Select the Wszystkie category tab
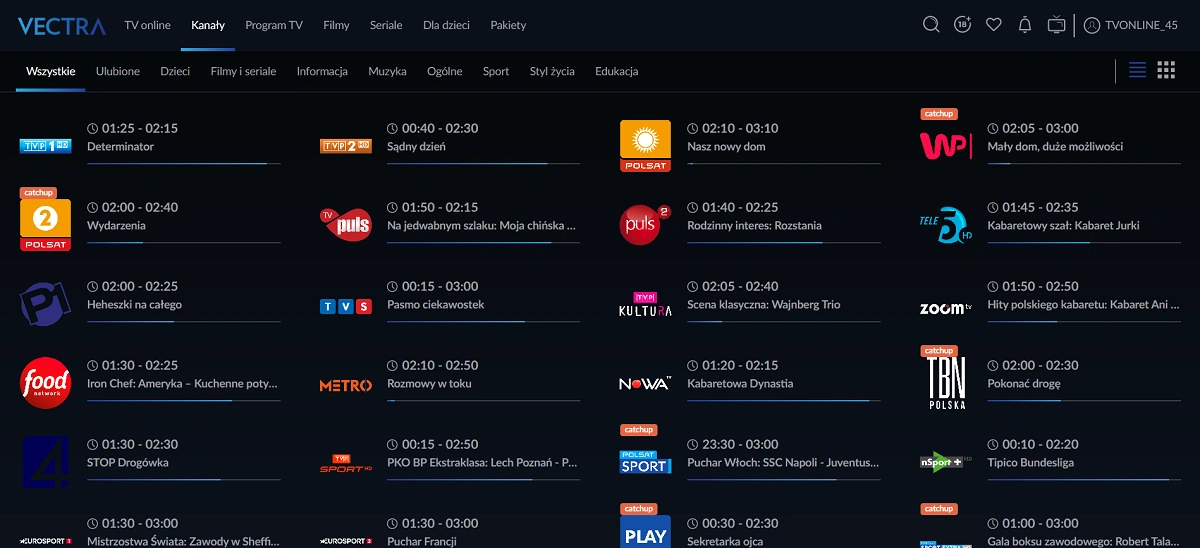Image resolution: width=1200 pixels, height=548 pixels. pyautogui.click(x=51, y=71)
